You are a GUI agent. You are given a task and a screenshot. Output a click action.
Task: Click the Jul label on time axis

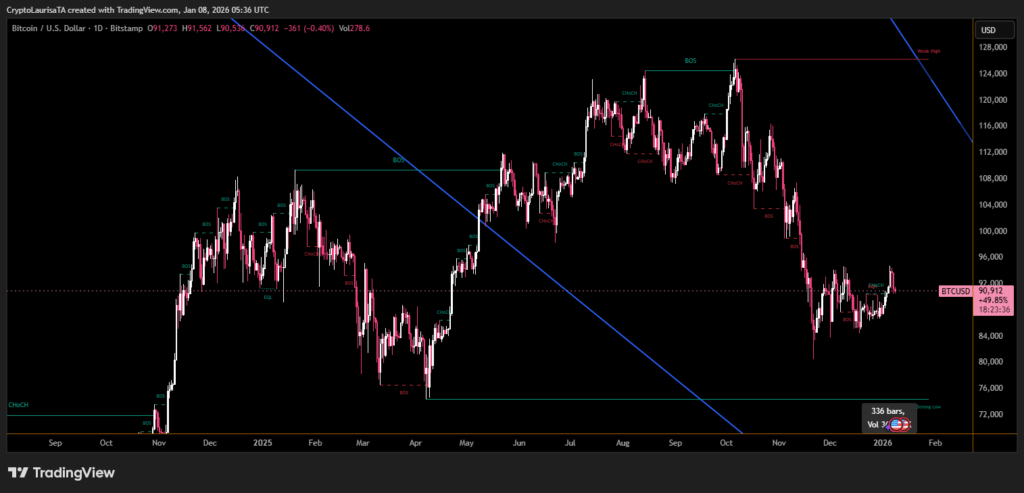[570, 441]
